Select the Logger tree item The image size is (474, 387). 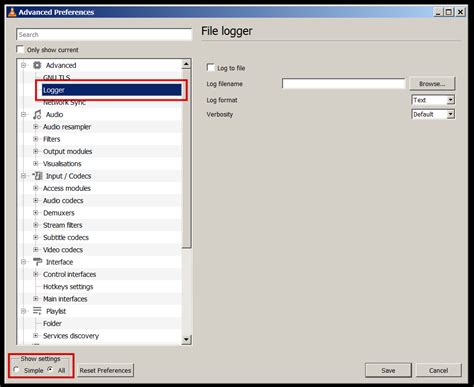[112, 90]
